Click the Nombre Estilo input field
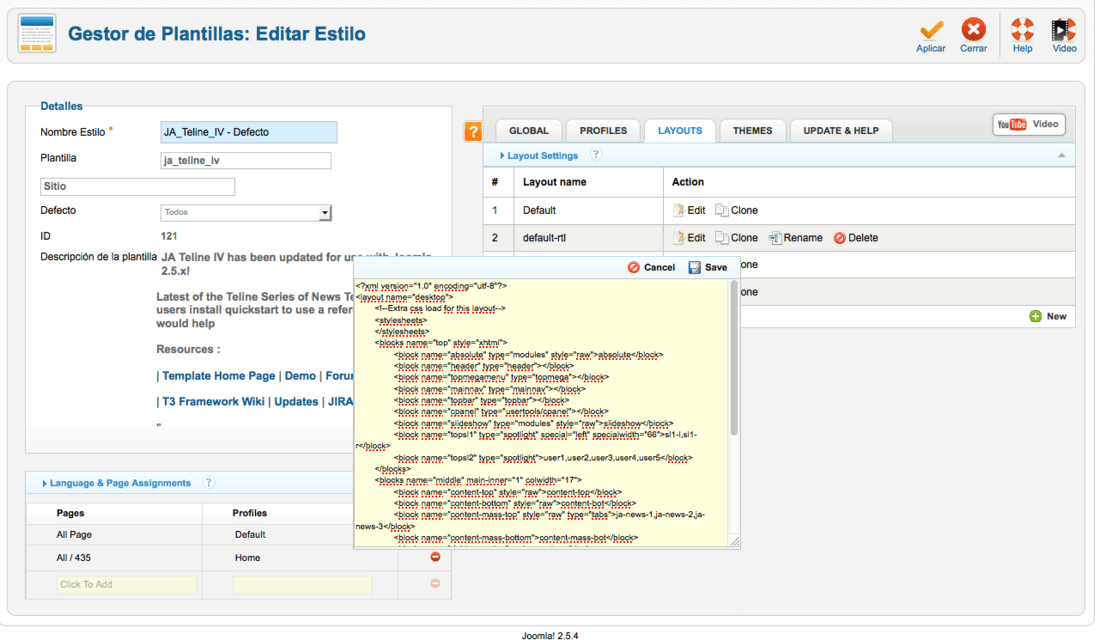Image resolution: width=1100 pixels, height=640 pixels. [x=249, y=132]
